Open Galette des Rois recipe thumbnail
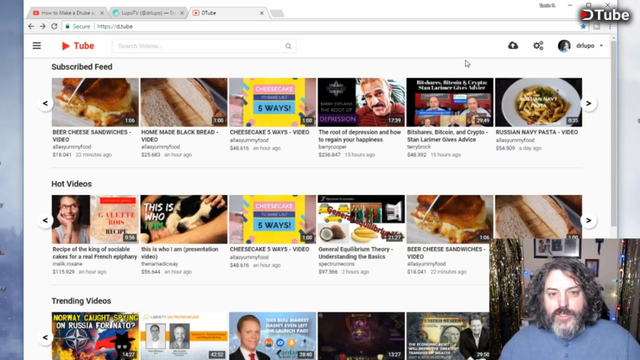Viewport: 640px width, 360px height. click(95, 219)
